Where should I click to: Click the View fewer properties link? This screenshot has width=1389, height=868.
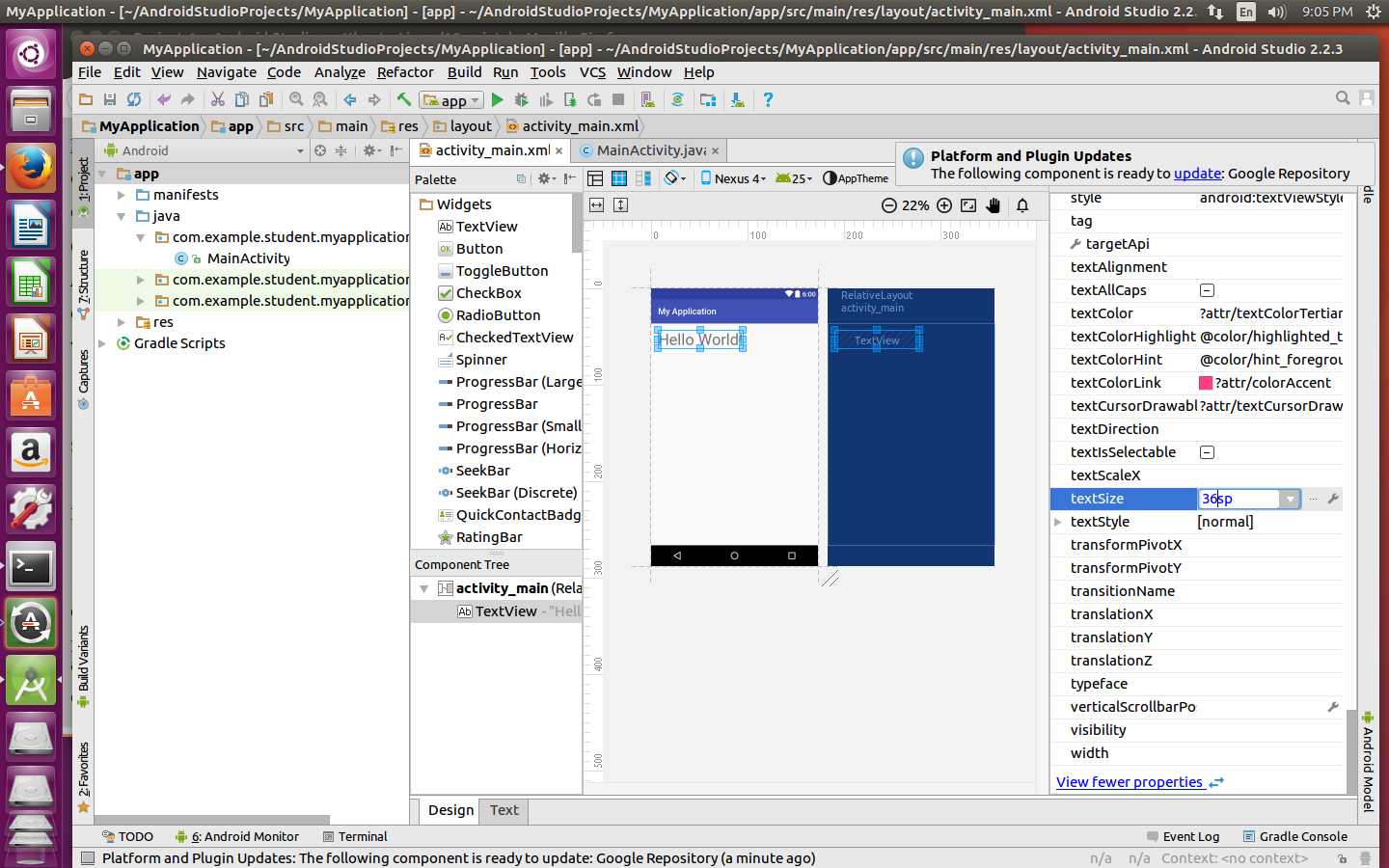pyautogui.click(x=1130, y=782)
